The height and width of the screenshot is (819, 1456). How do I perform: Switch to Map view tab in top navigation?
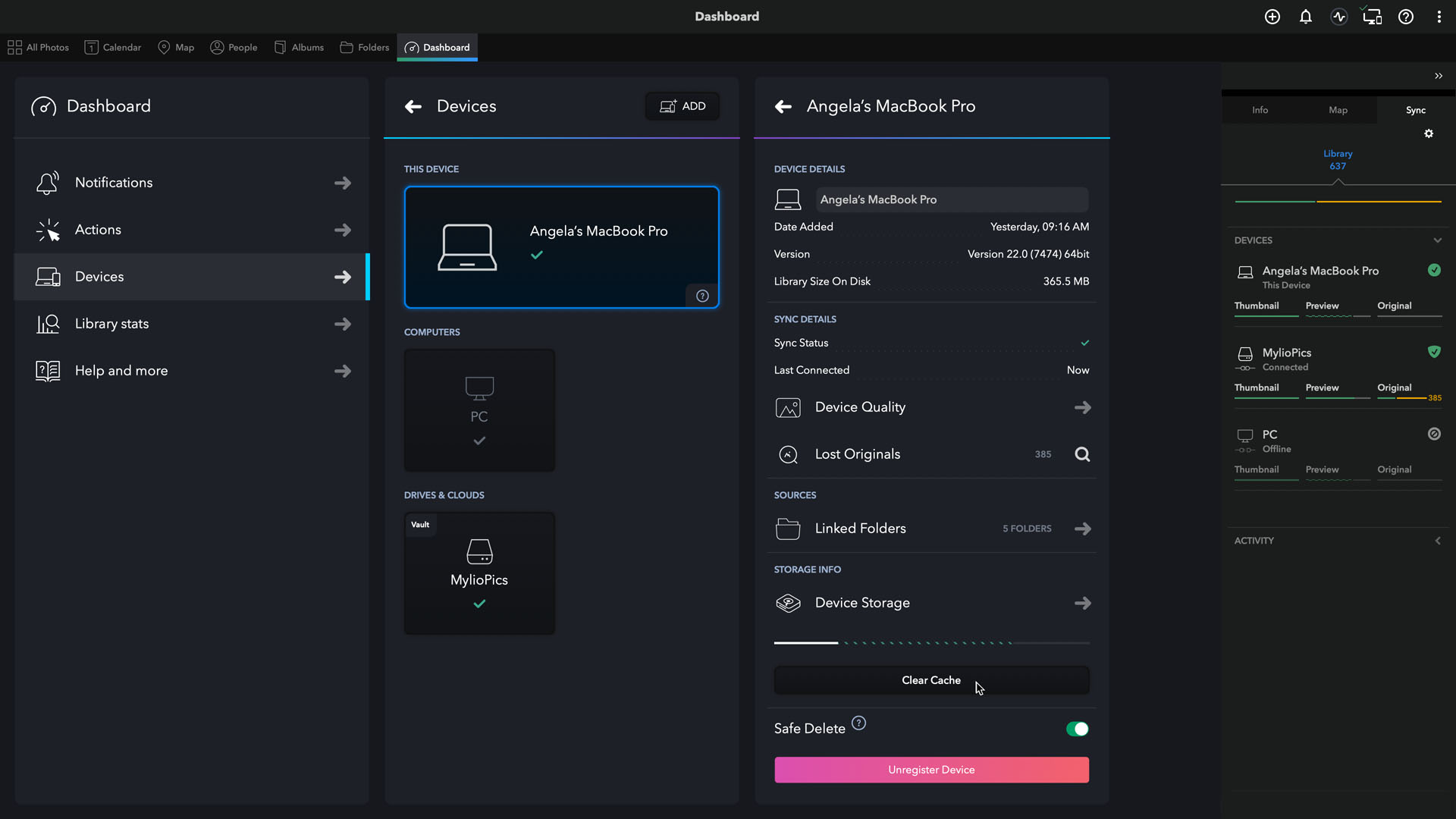tap(176, 47)
